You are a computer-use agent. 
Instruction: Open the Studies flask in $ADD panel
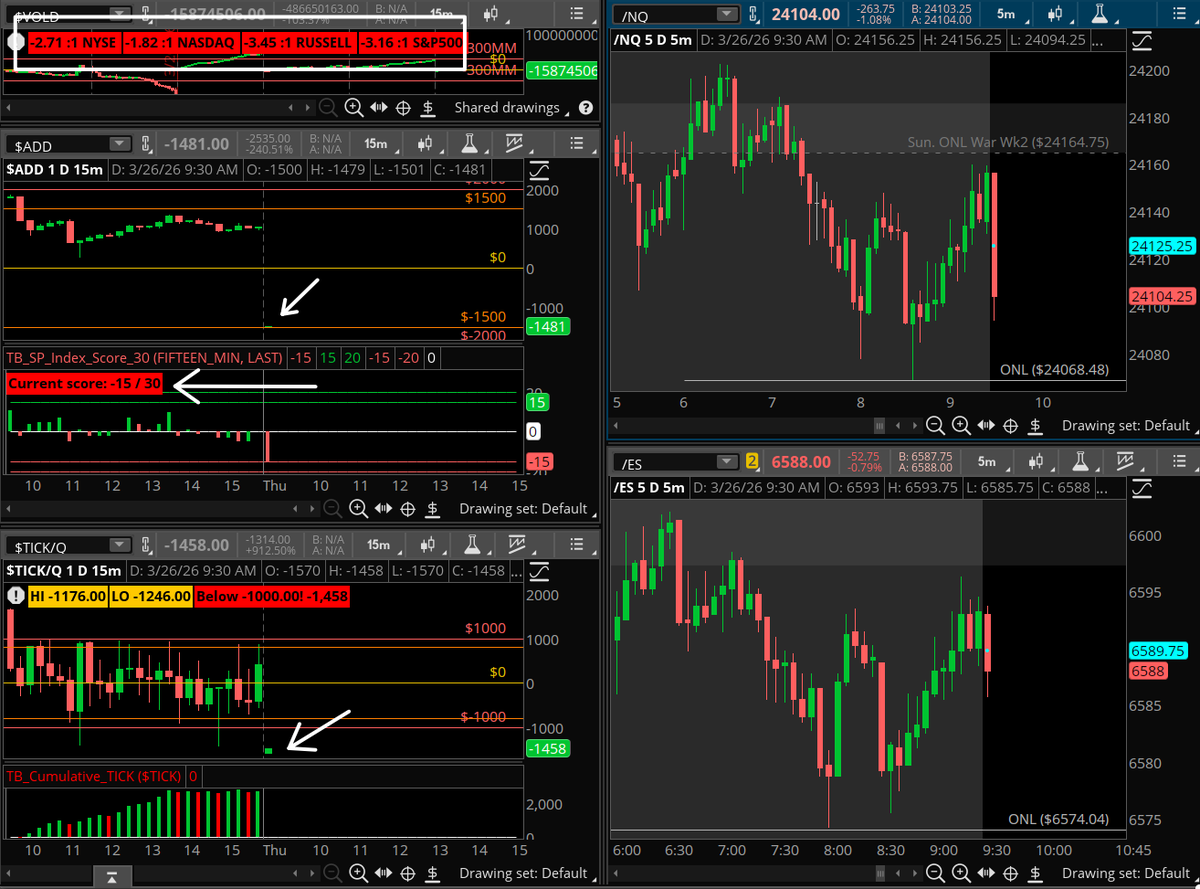click(471, 144)
